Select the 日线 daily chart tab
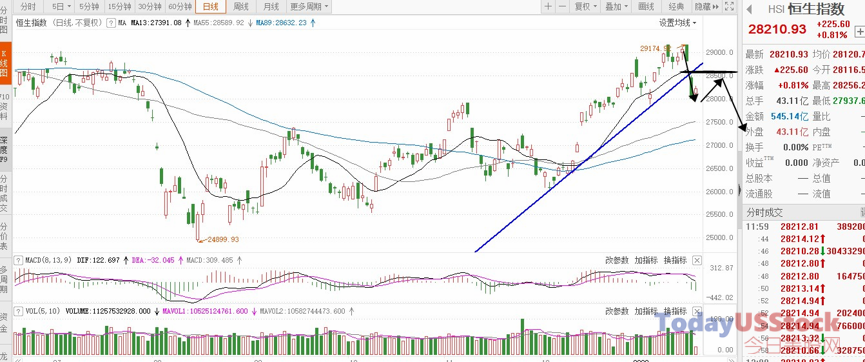This screenshot has width=865, height=362. [x=210, y=7]
